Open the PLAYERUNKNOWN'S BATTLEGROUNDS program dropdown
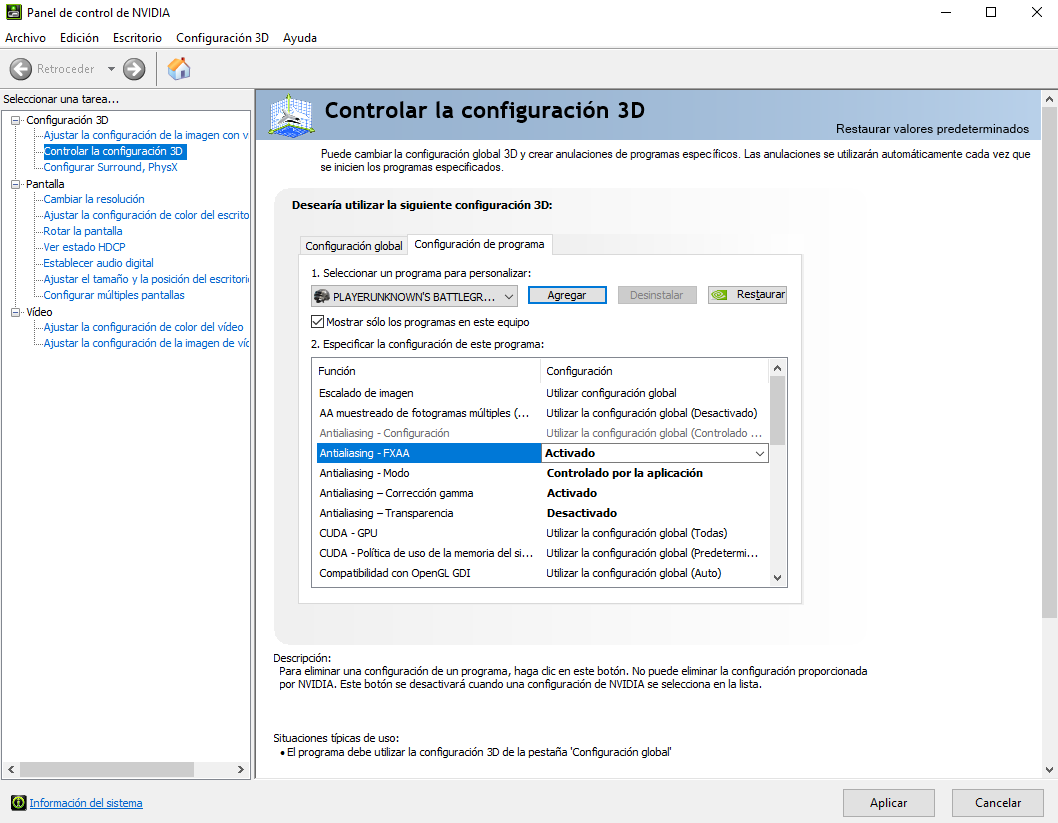 click(414, 296)
